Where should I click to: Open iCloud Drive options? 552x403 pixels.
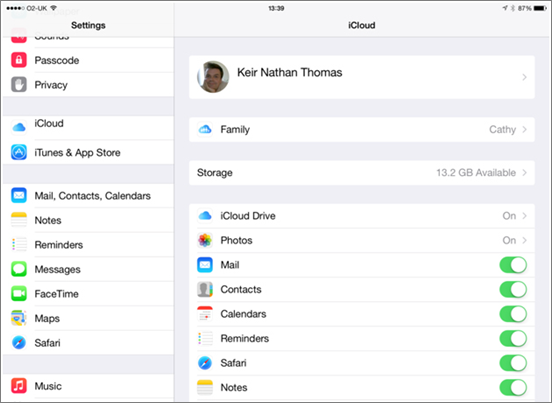click(362, 215)
